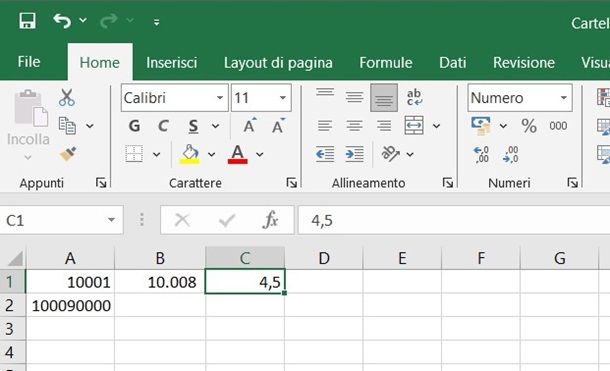Open the fill color dropdown arrow

pyautogui.click(x=212, y=155)
